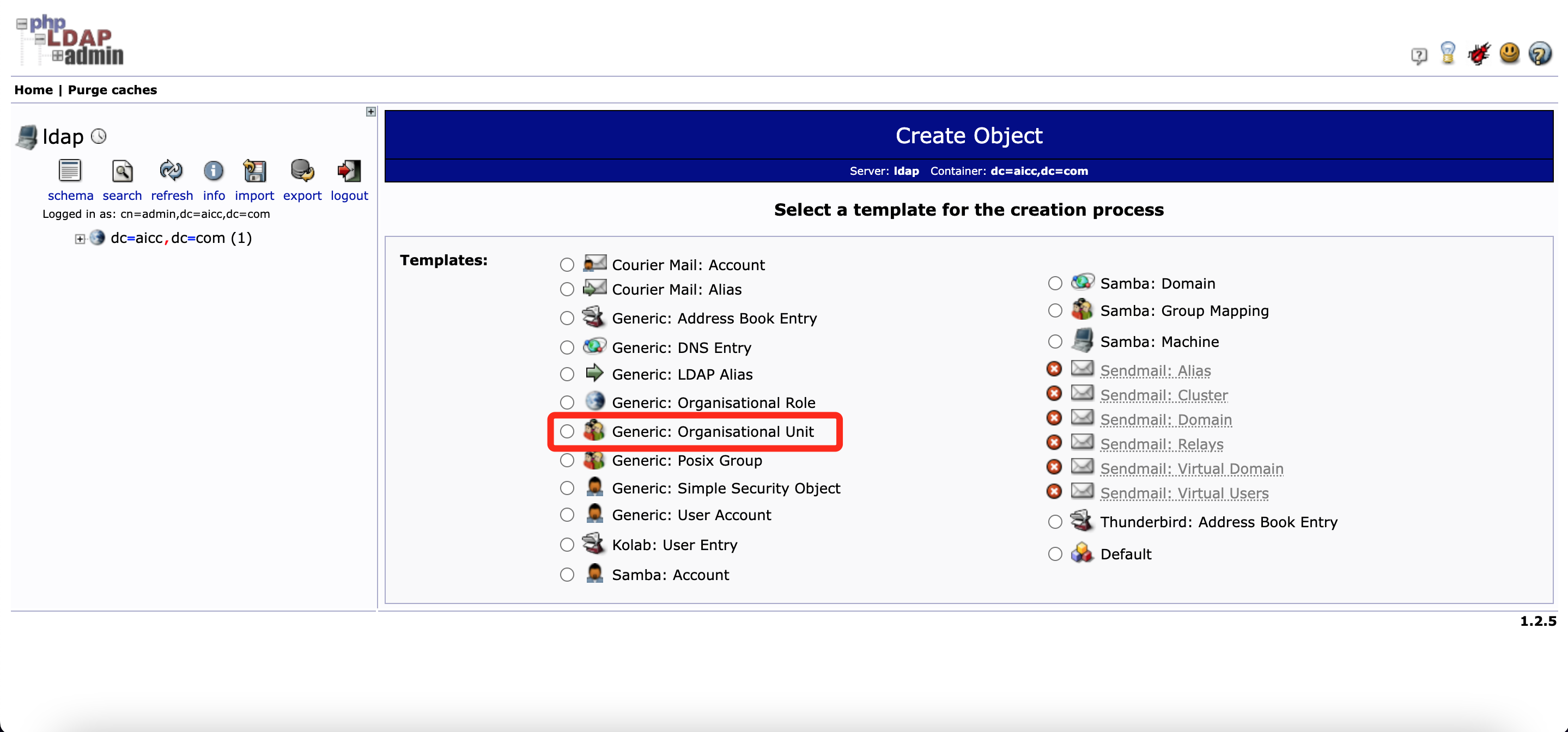Expand the dc=aicc,dc=com tree node
Screen dimensions: 1568x732
pos(80,239)
